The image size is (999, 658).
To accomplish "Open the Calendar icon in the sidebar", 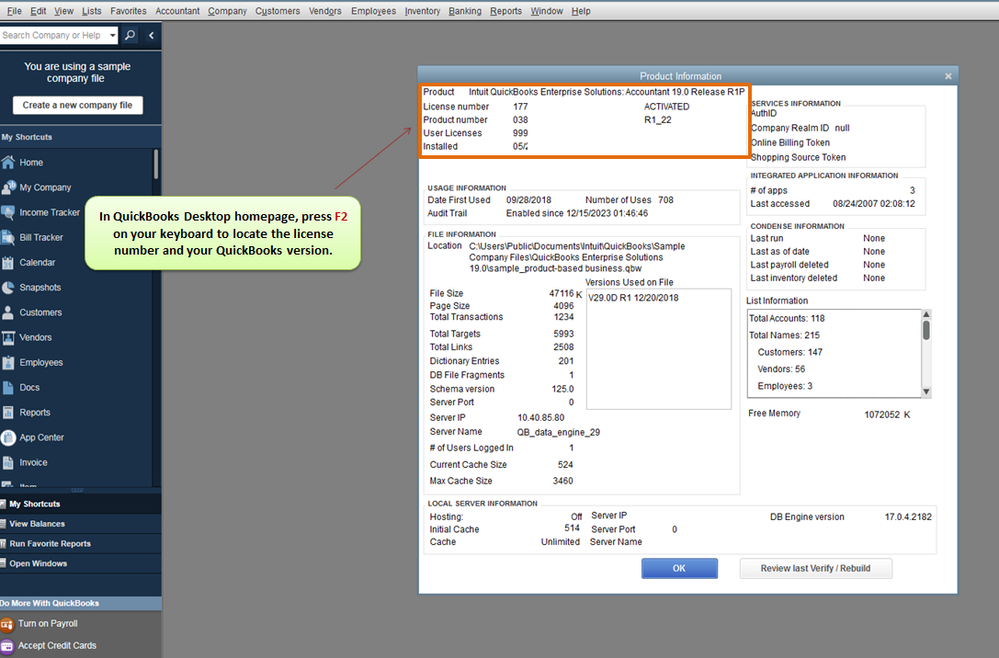I will tap(8, 262).
